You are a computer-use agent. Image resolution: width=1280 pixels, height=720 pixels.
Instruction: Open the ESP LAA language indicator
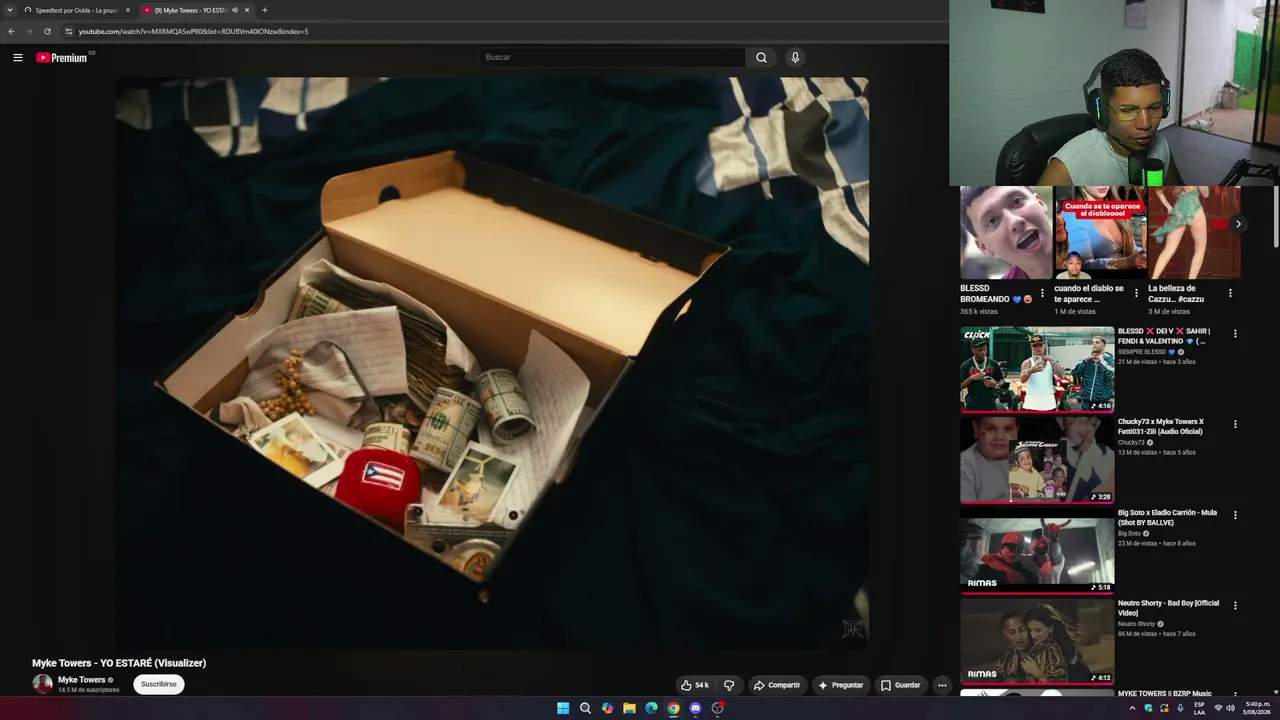(1199, 708)
